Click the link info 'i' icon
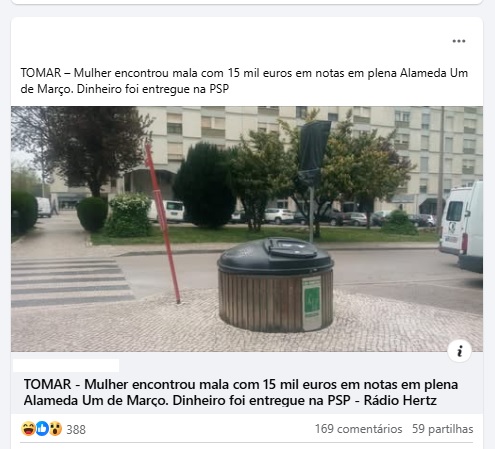 point(459,351)
